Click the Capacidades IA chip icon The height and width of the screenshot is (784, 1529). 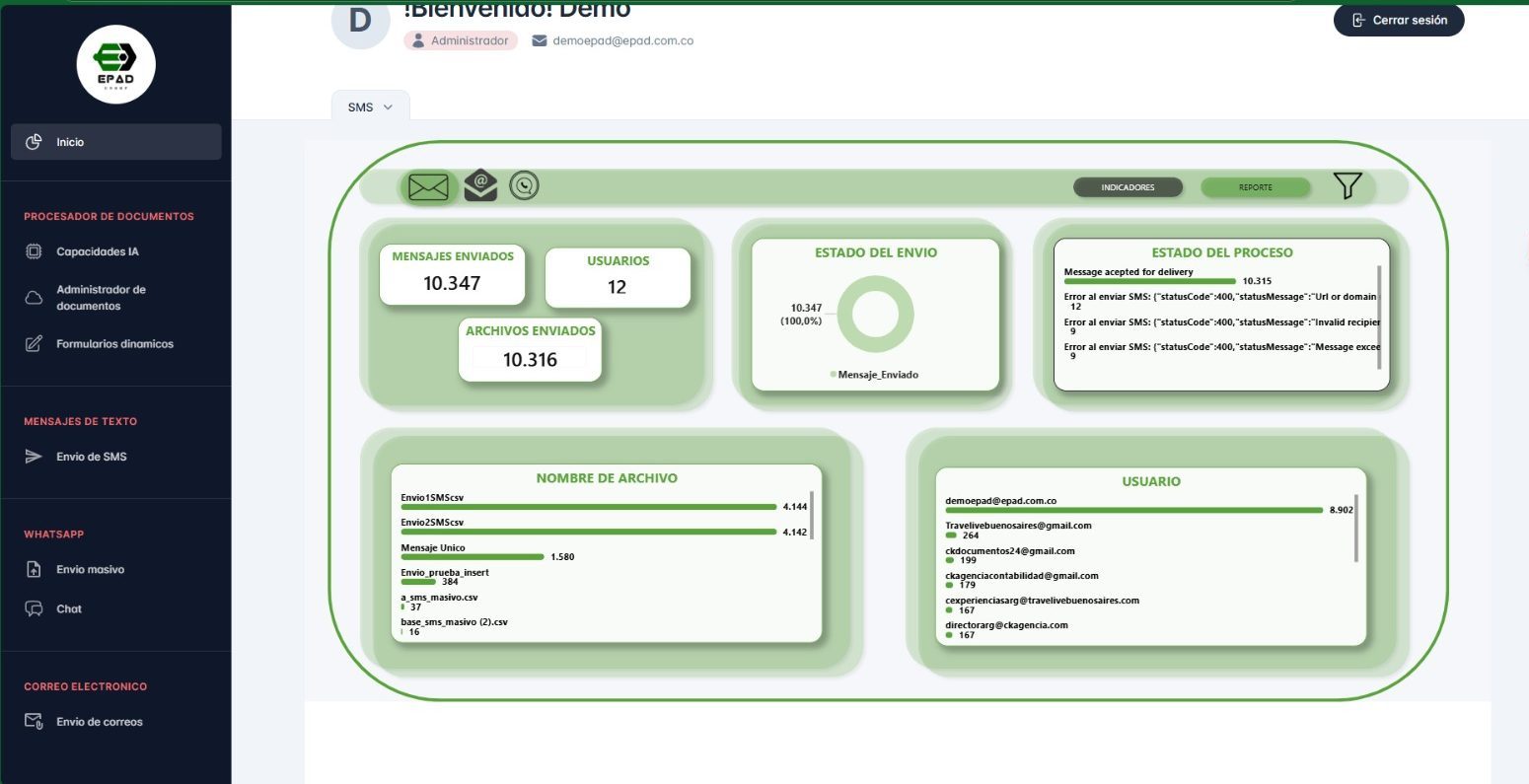[34, 251]
